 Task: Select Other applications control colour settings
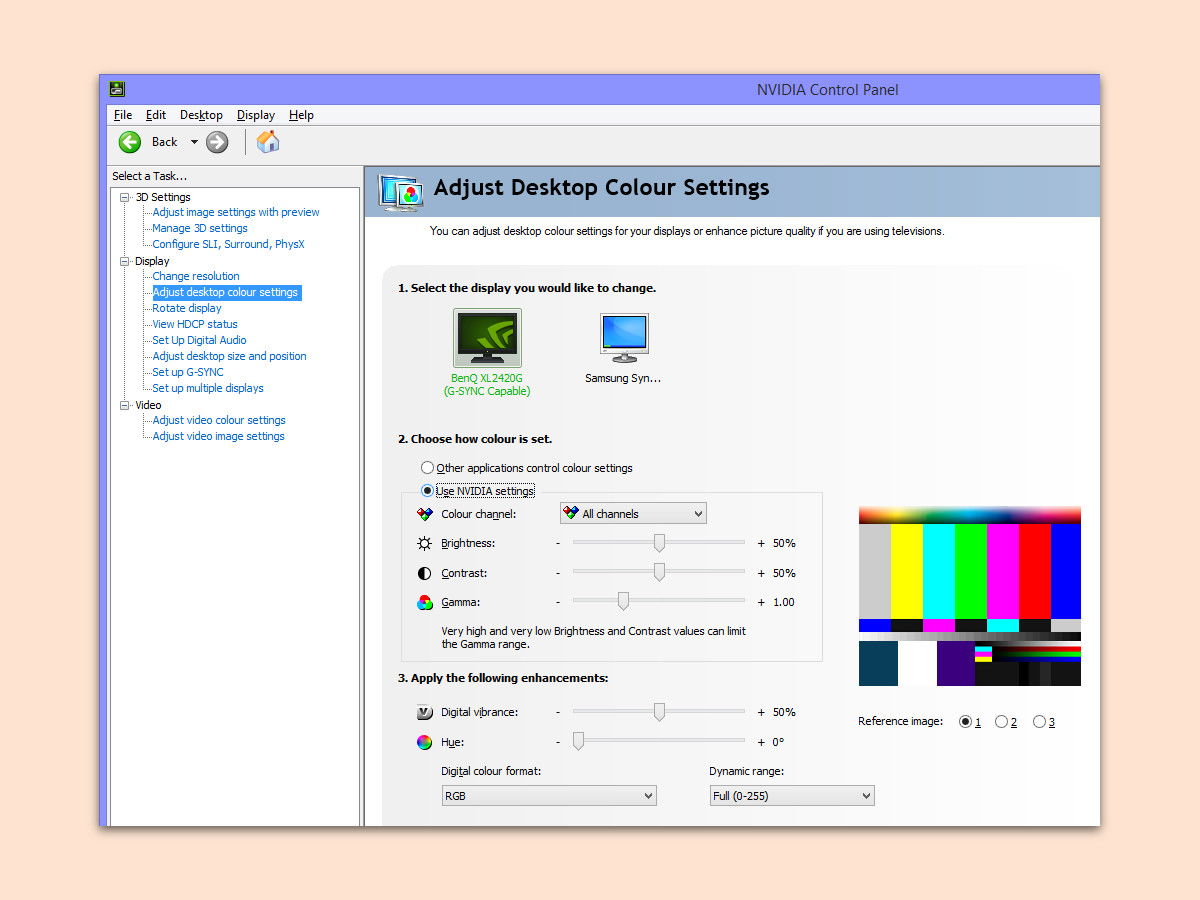pyautogui.click(x=427, y=468)
